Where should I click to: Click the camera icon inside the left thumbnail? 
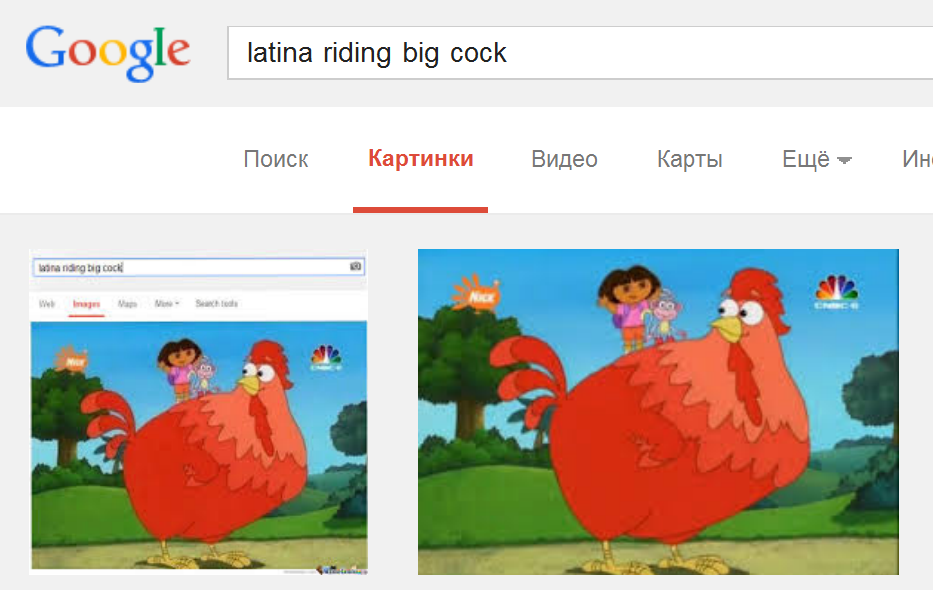[x=355, y=266]
